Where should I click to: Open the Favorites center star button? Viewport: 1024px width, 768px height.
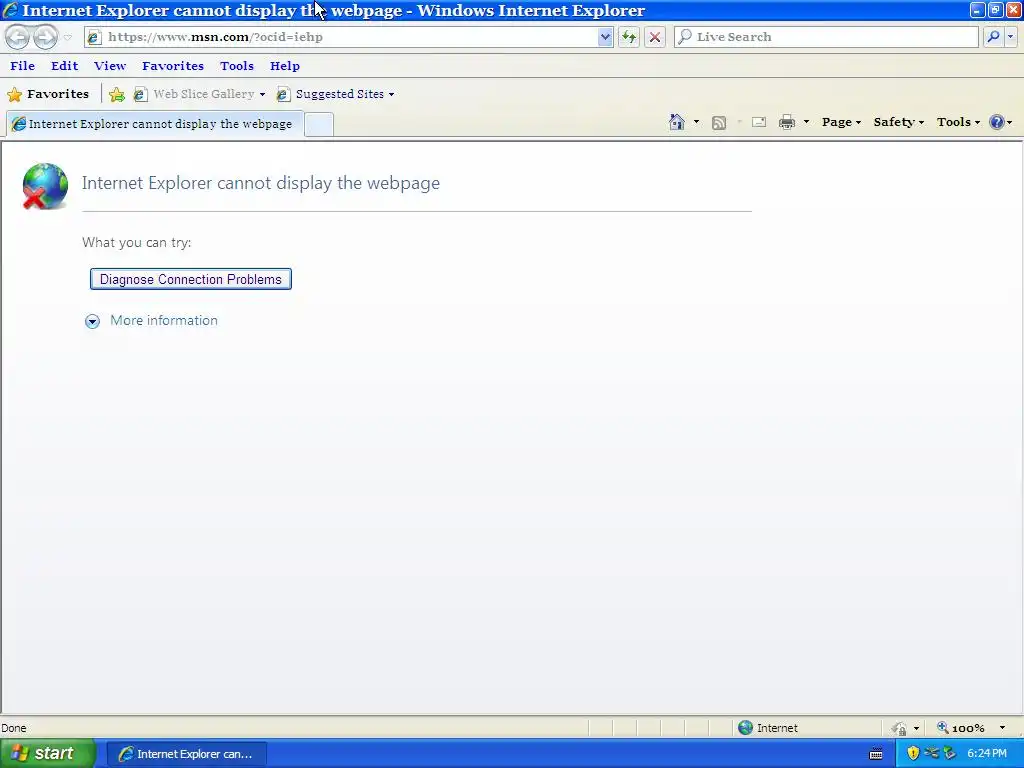(x=48, y=94)
